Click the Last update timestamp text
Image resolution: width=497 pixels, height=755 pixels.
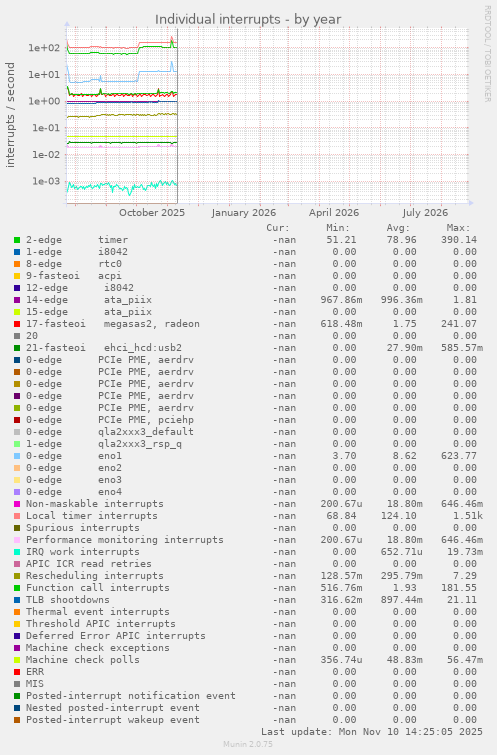coord(372,732)
